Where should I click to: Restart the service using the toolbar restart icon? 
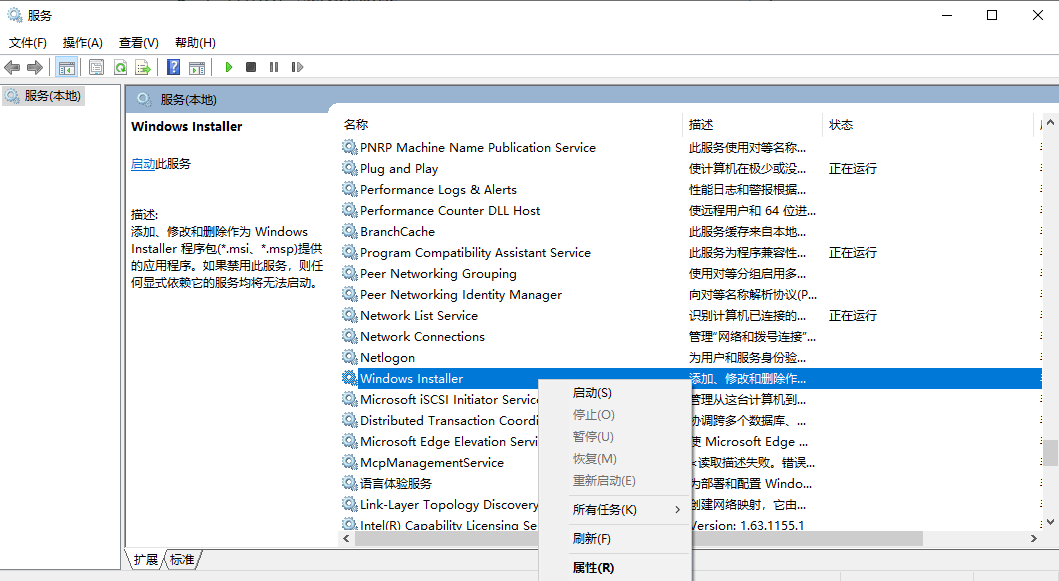tap(296, 67)
